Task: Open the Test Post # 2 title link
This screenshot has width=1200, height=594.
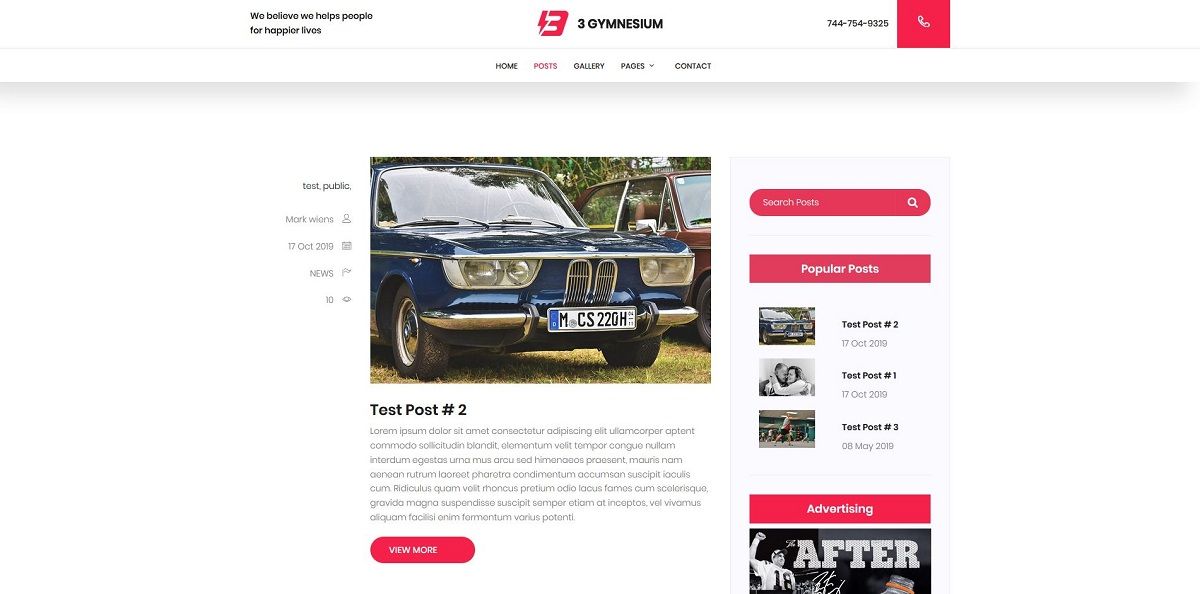Action: 418,410
